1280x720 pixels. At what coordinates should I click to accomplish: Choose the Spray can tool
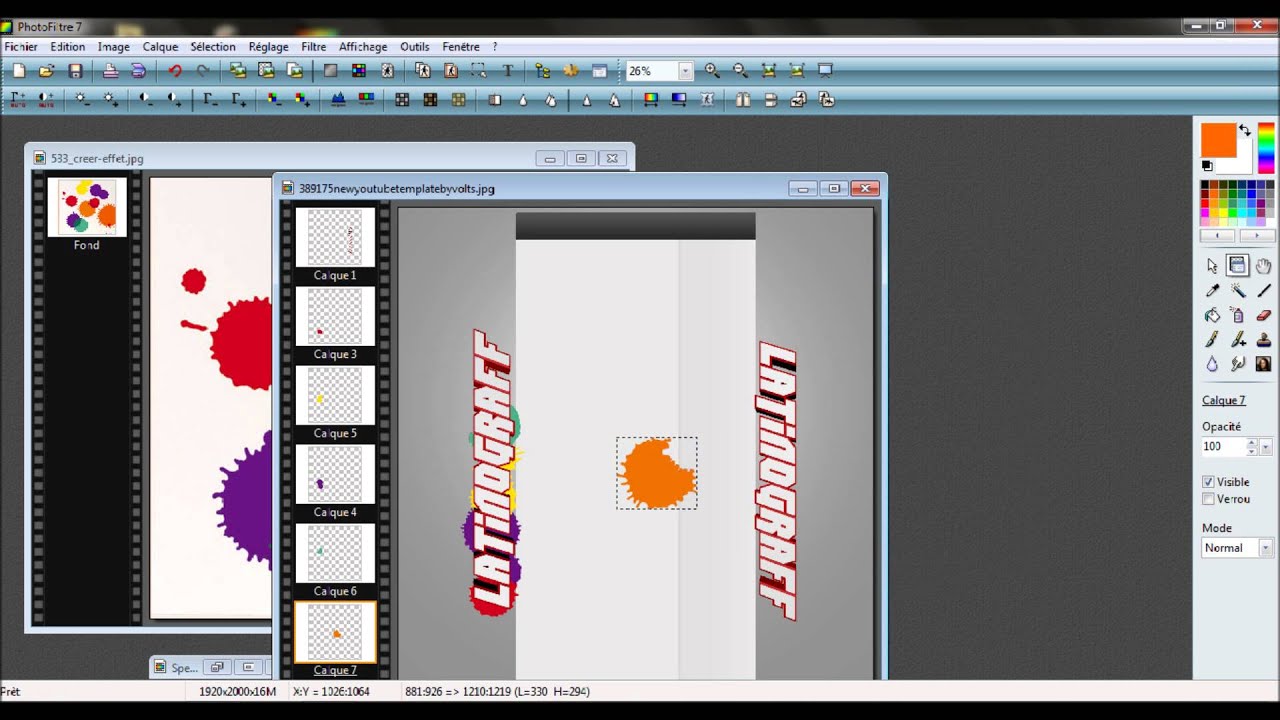1238,315
